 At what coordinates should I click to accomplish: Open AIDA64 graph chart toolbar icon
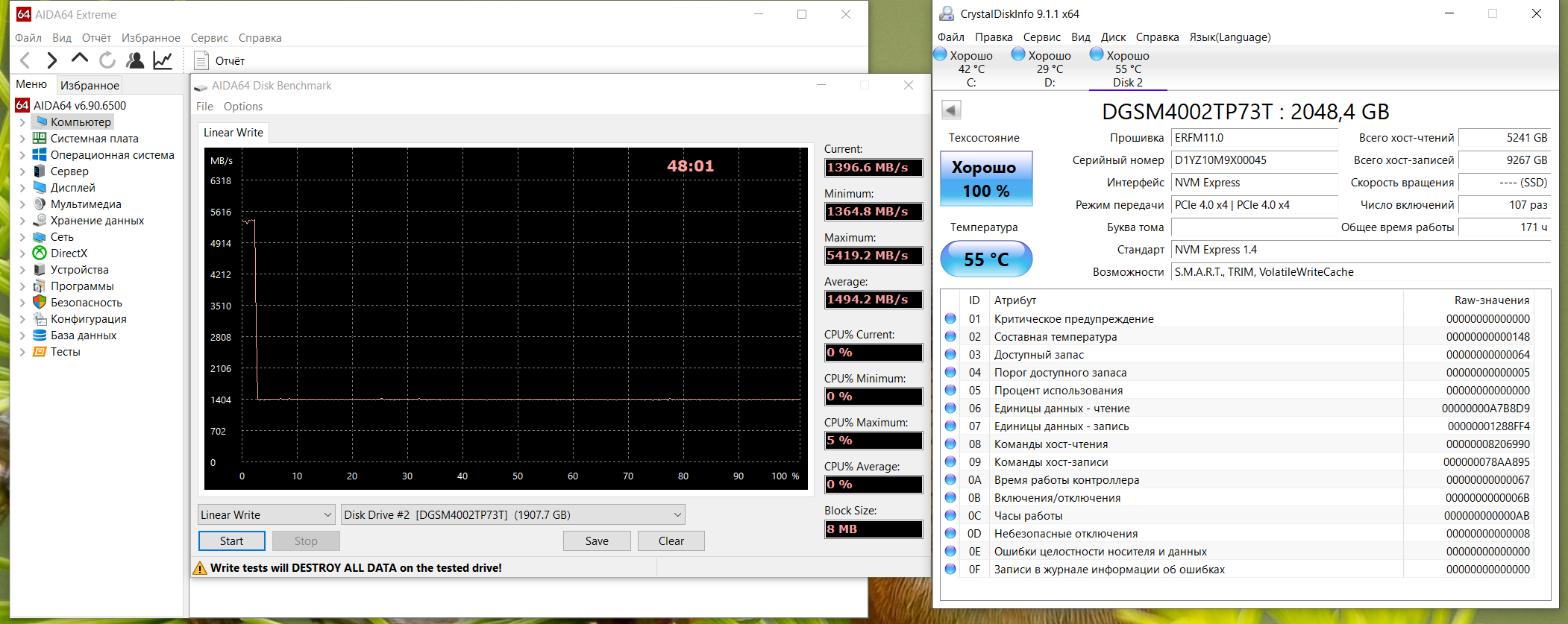pos(163,60)
